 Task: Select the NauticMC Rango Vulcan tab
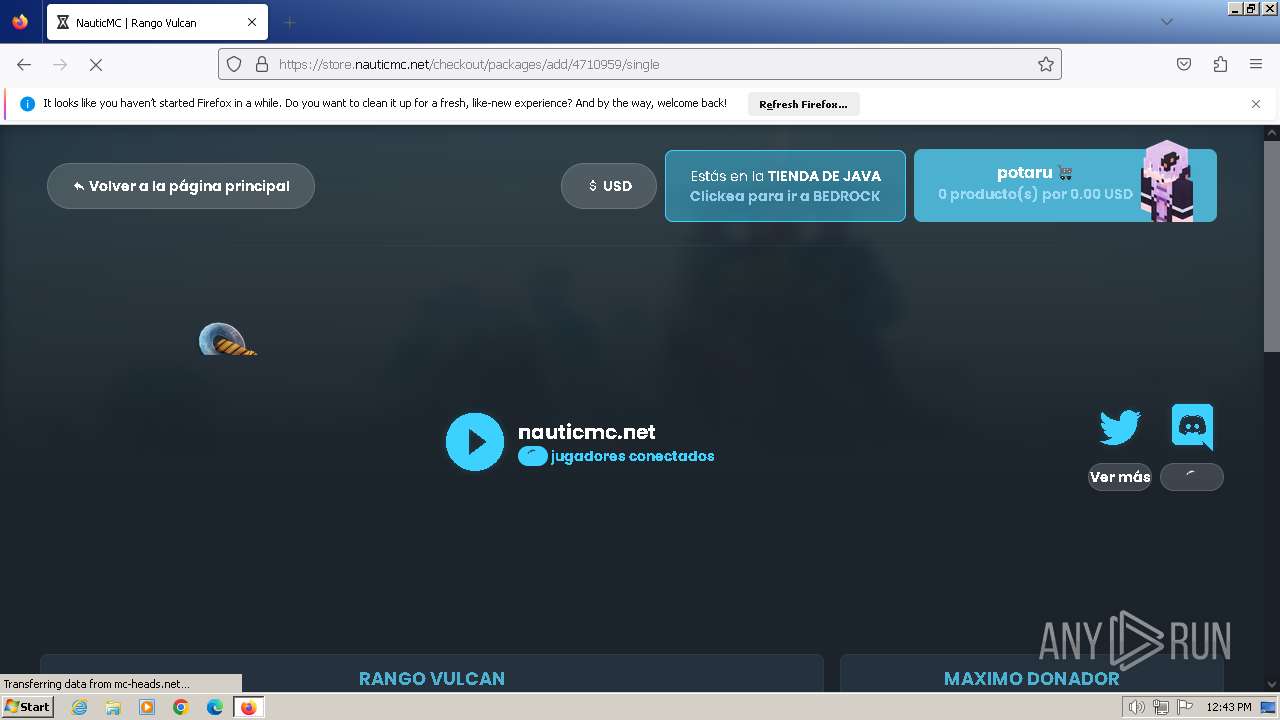(156, 22)
